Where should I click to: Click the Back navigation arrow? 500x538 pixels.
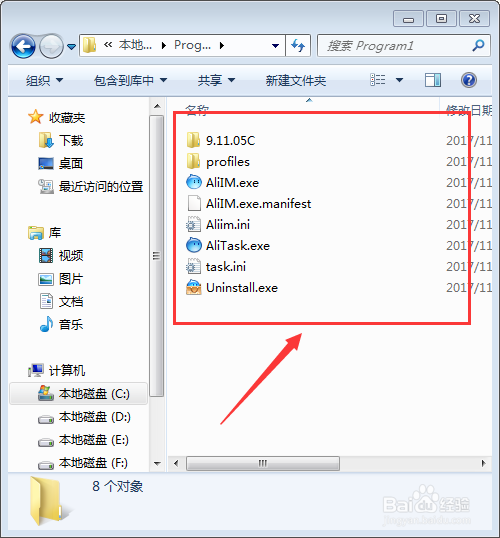23,46
